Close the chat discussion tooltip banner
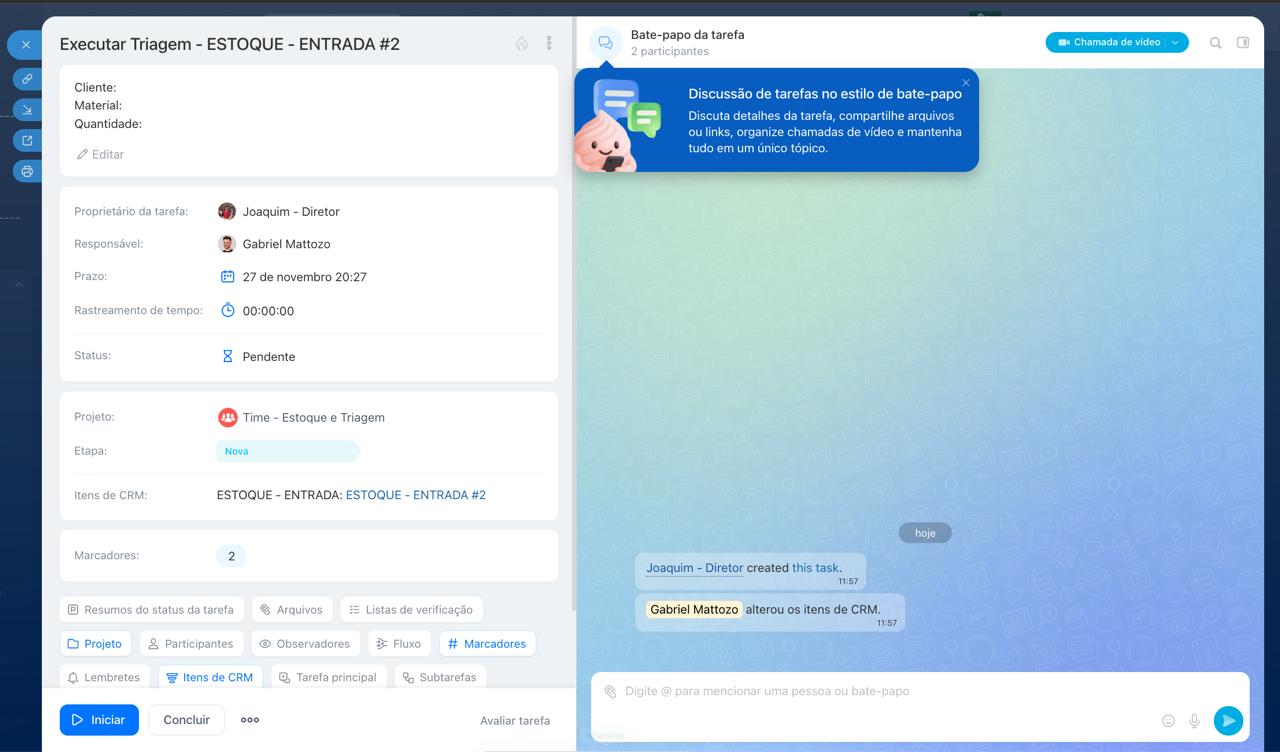Screen dimensions: 1280x752 tap(965, 83)
